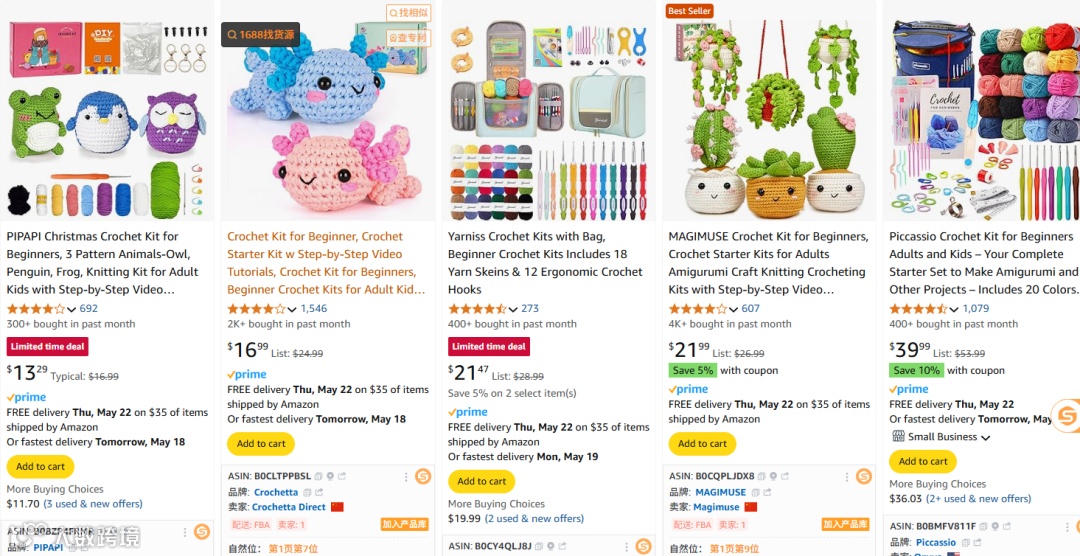Image resolution: width=1080 pixels, height=556 pixels.
Task: Click the 找相似 tag on the axolotl image
Action: click(408, 12)
